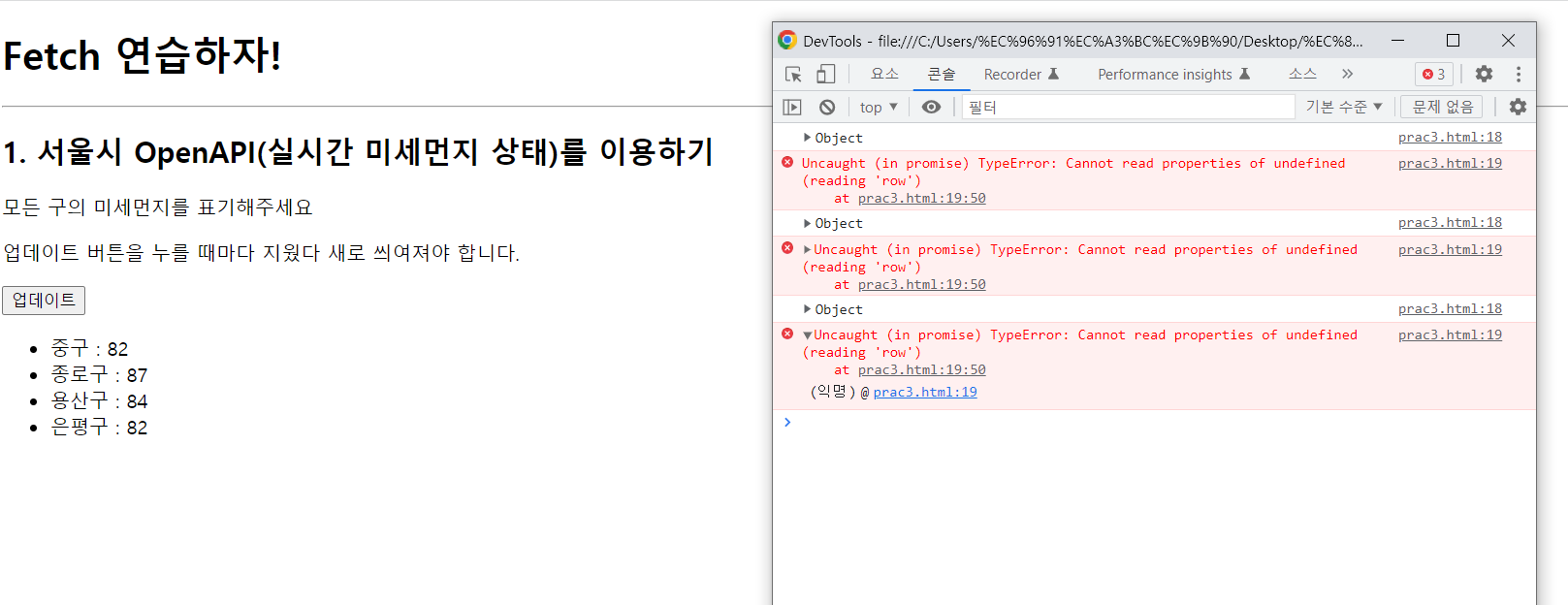Show the console sidebar icon

792,108
